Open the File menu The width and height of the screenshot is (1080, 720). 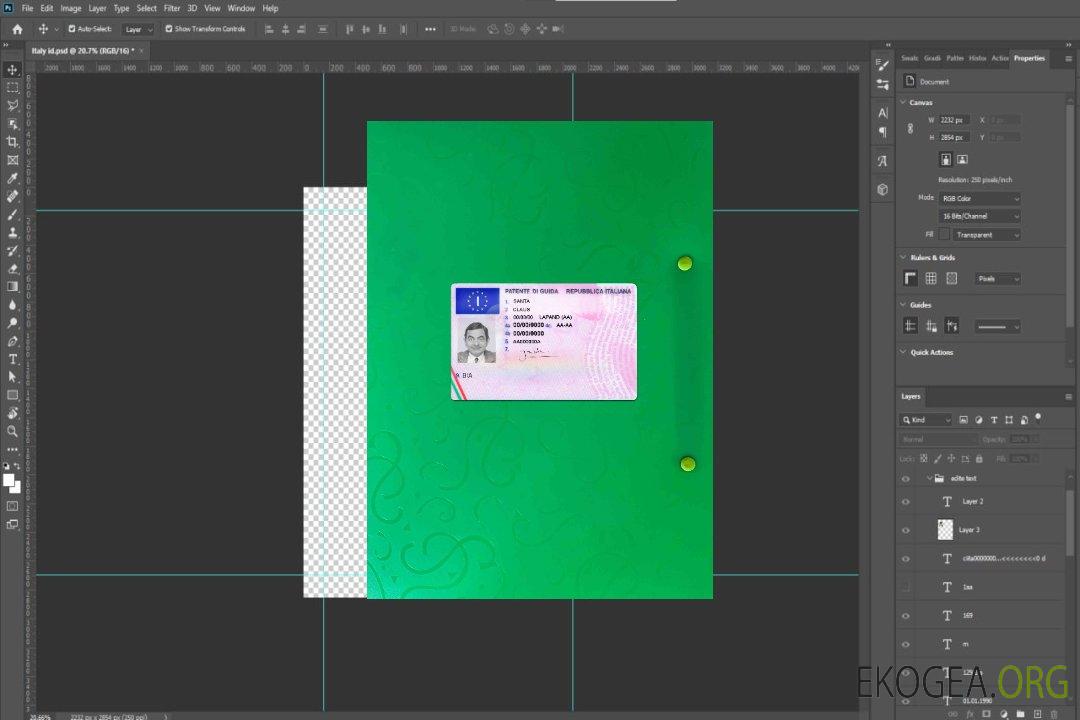point(28,8)
